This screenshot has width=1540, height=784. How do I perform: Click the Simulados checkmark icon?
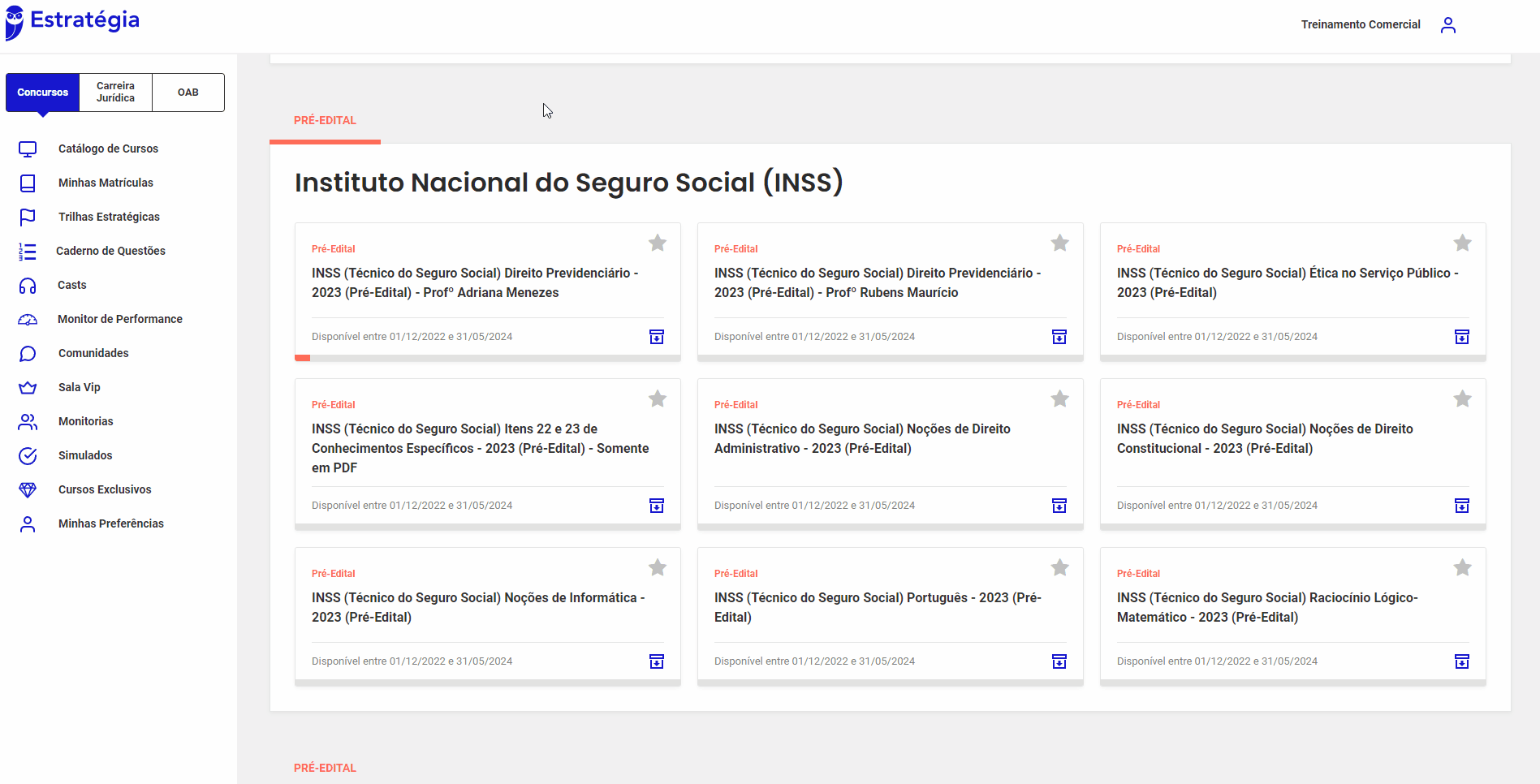[x=28, y=455]
